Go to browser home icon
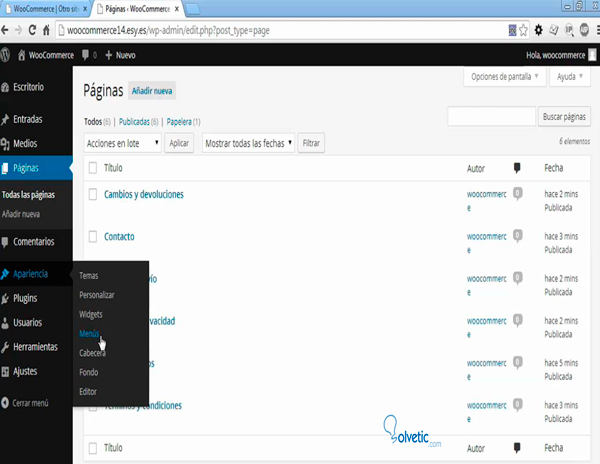This screenshot has width=600, height=464. point(46,30)
